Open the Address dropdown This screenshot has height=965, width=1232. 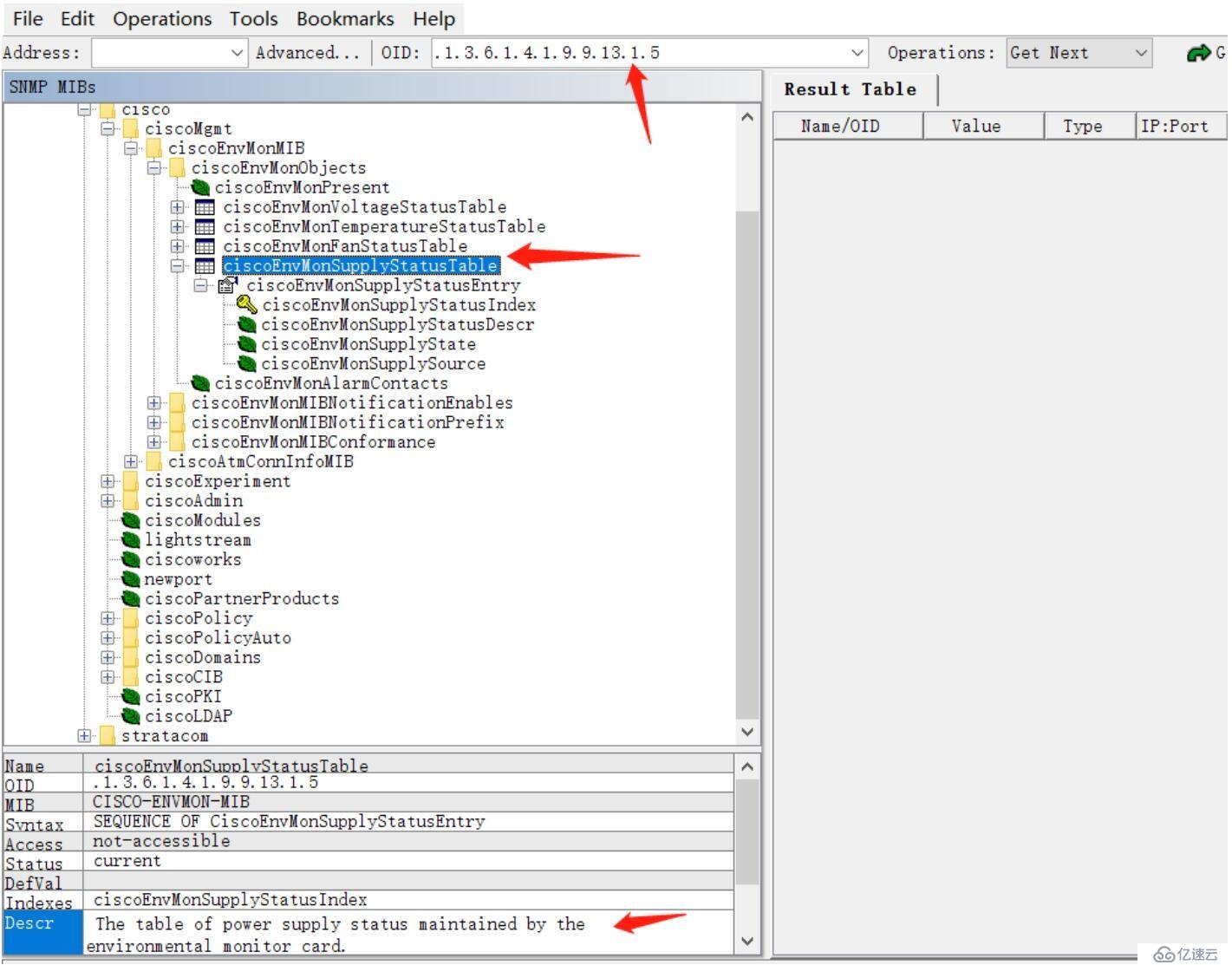pos(238,53)
